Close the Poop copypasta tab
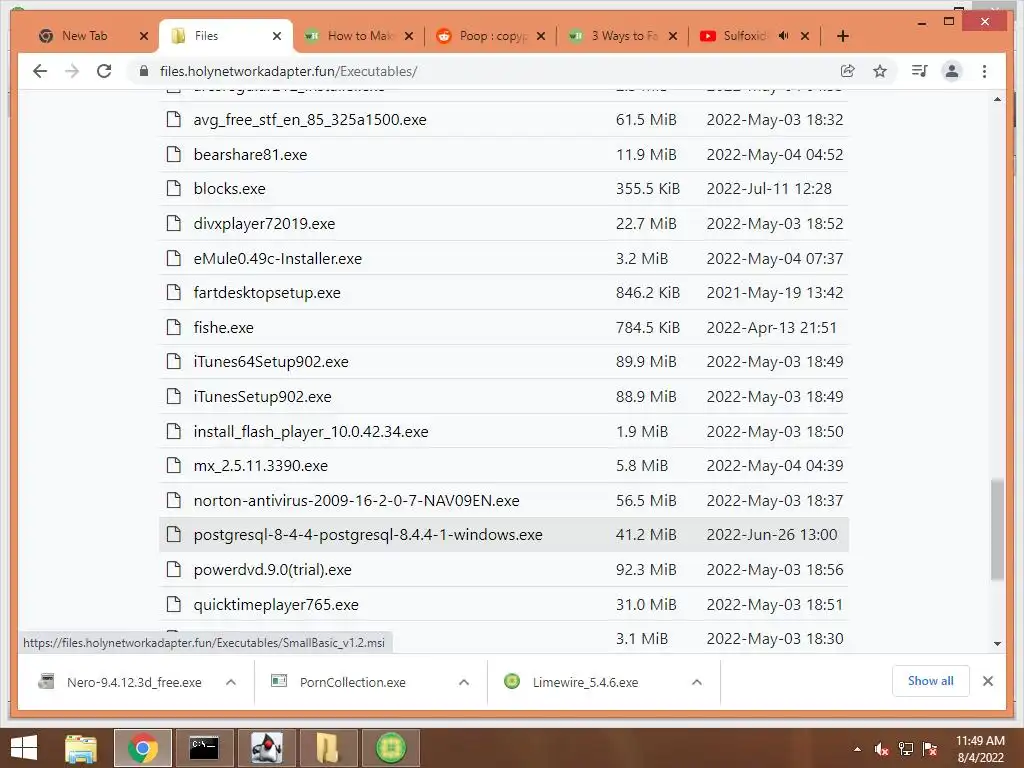1024x768 pixels. (x=541, y=36)
